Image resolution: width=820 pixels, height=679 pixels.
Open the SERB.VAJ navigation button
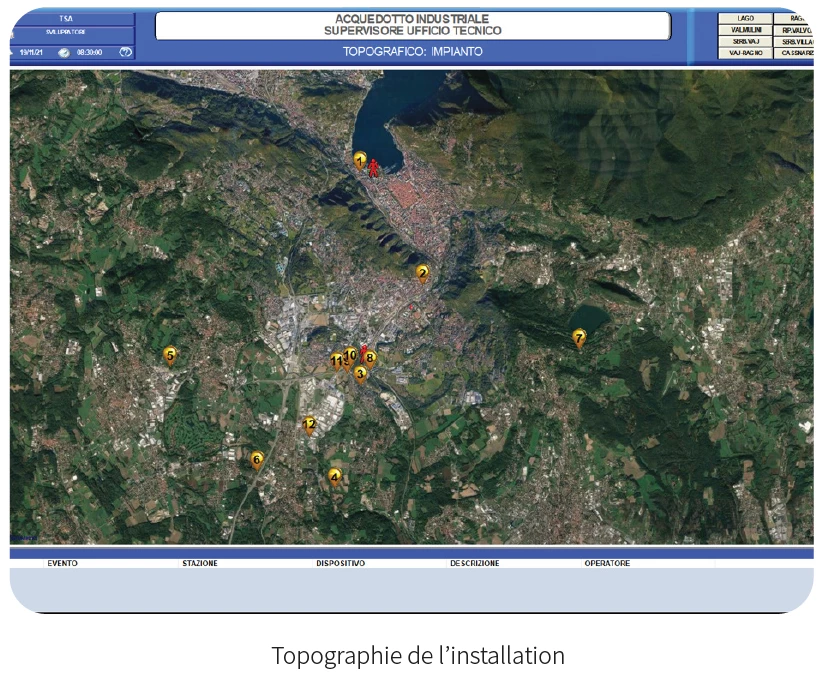coord(745,41)
